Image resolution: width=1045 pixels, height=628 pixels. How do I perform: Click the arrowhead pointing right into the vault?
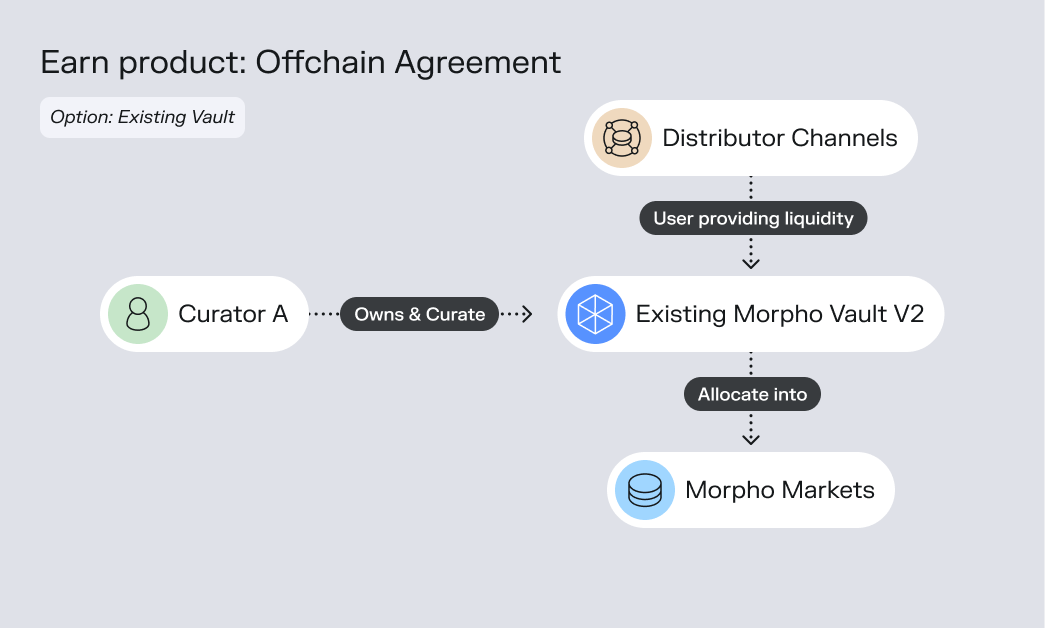tap(526, 314)
